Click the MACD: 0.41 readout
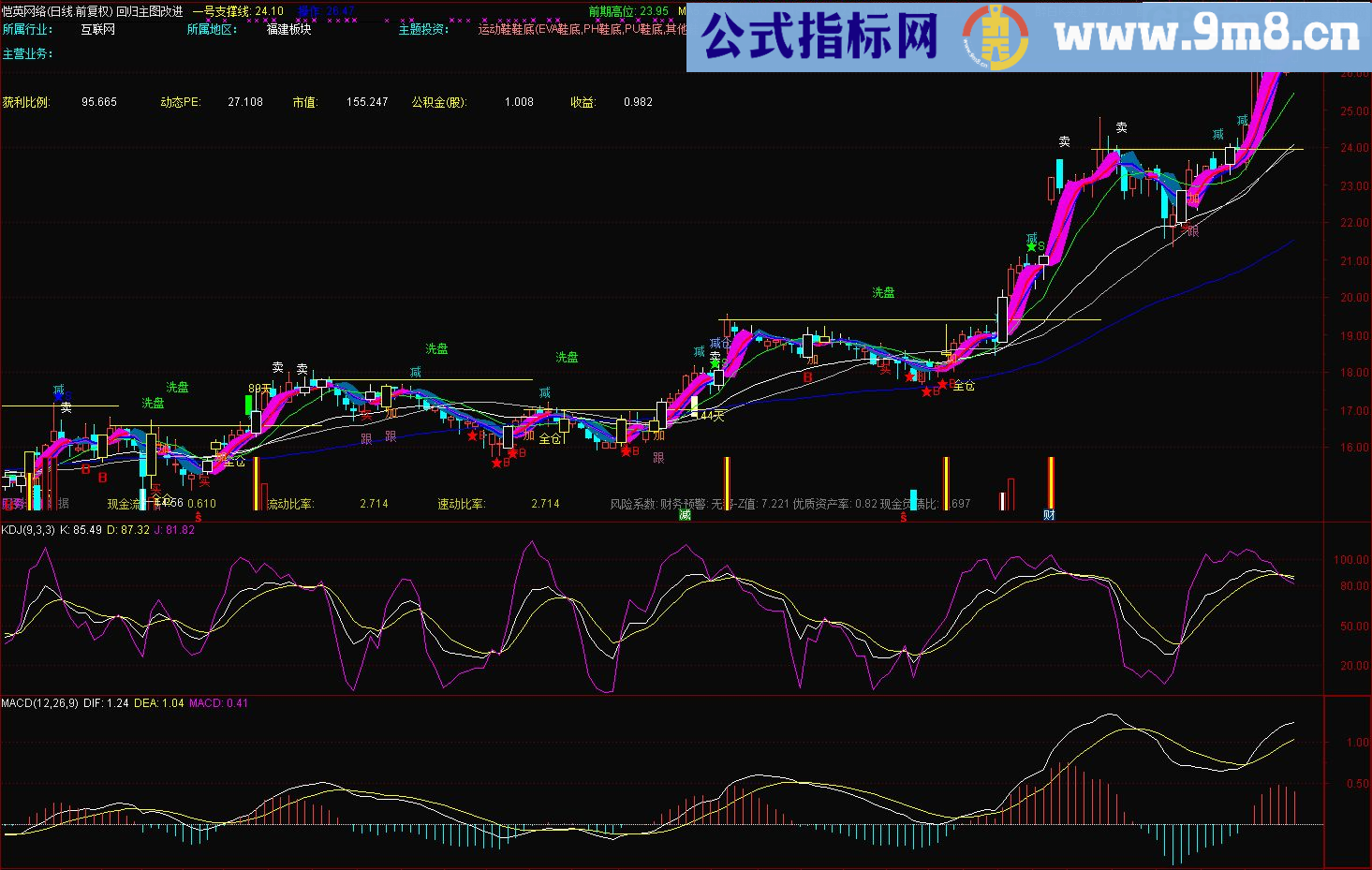Image resolution: width=1372 pixels, height=870 pixels. click(x=219, y=703)
